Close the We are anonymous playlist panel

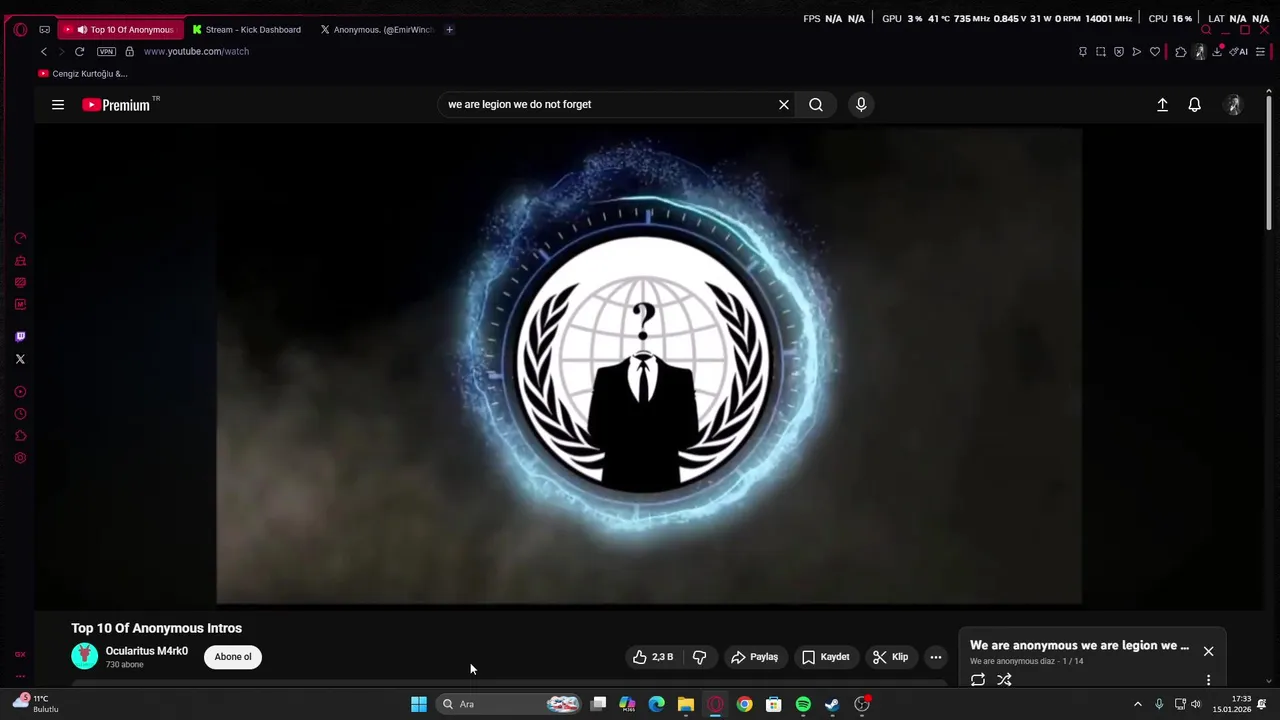tap(1208, 651)
